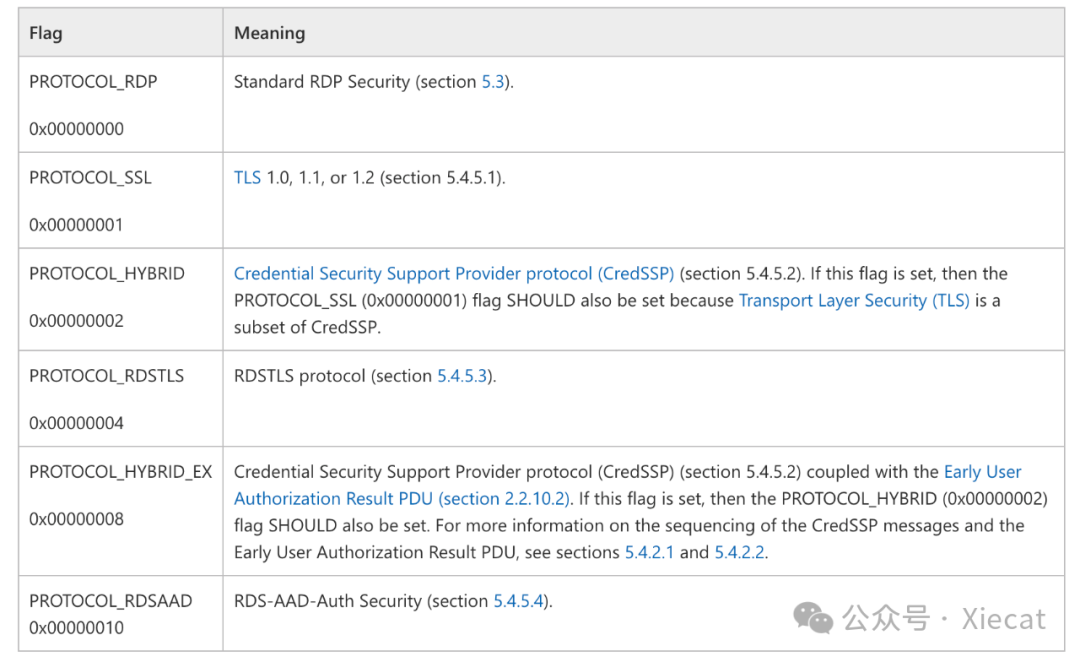Select the 0x00000010 hex value
The image size is (1080, 662).
click(x=76, y=628)
